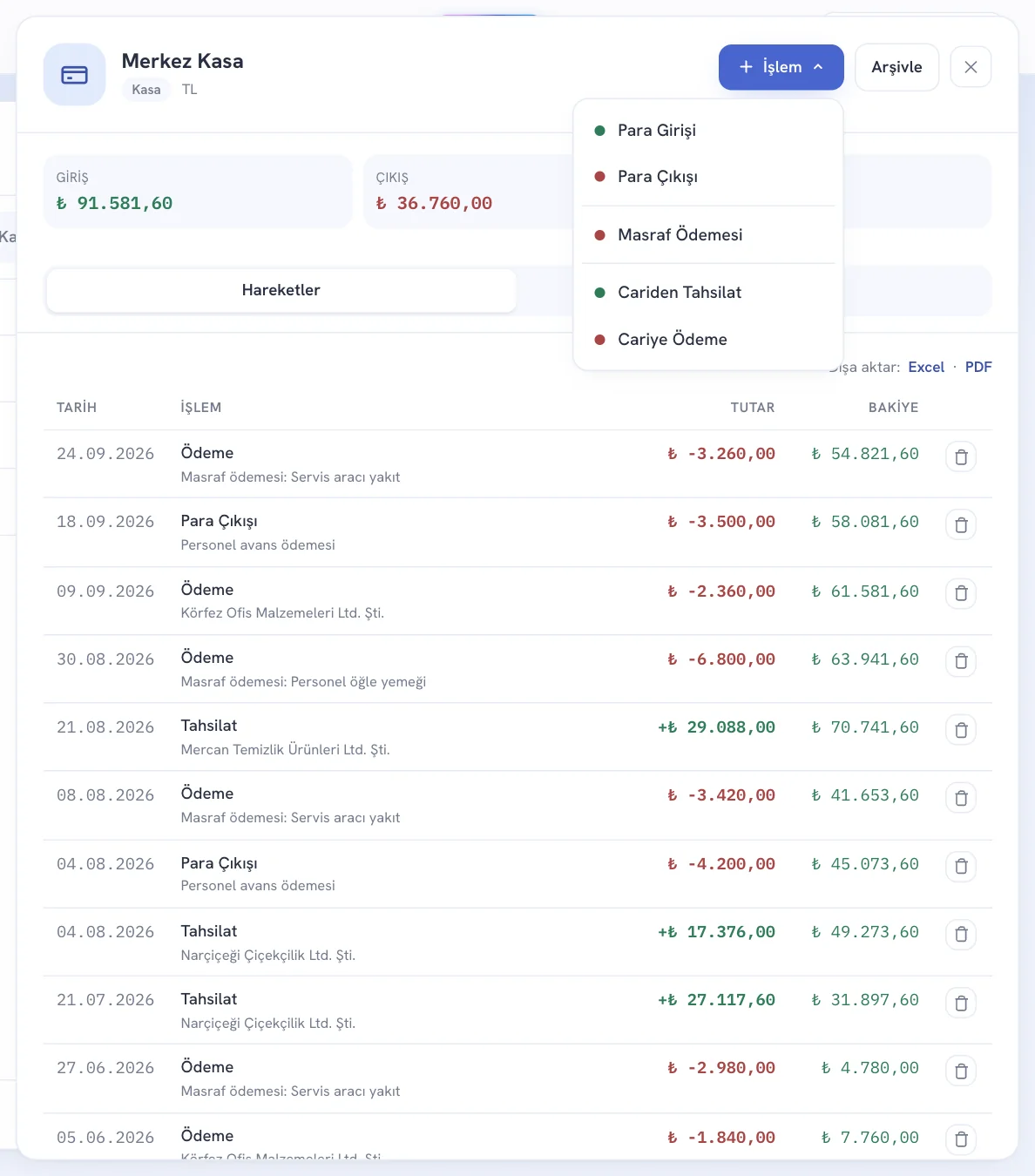Click the amount 29.088,00

pos(716,727)
